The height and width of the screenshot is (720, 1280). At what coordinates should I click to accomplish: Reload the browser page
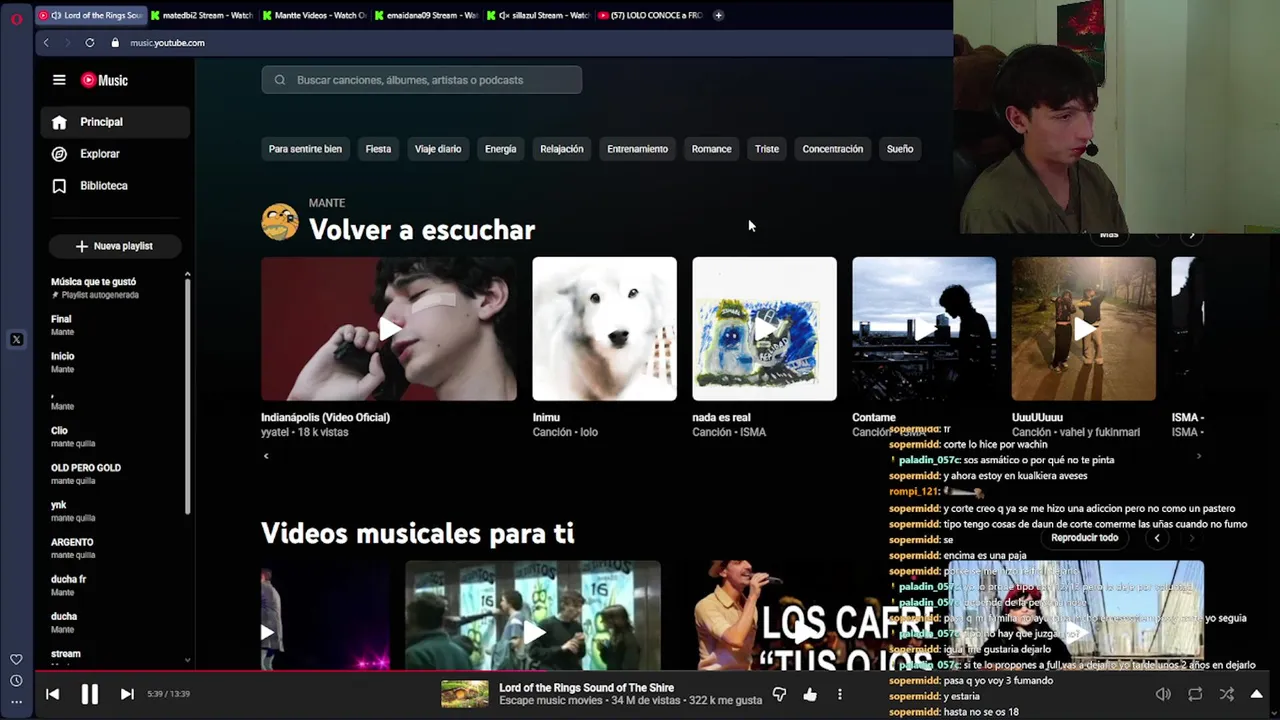pos(90,43)
